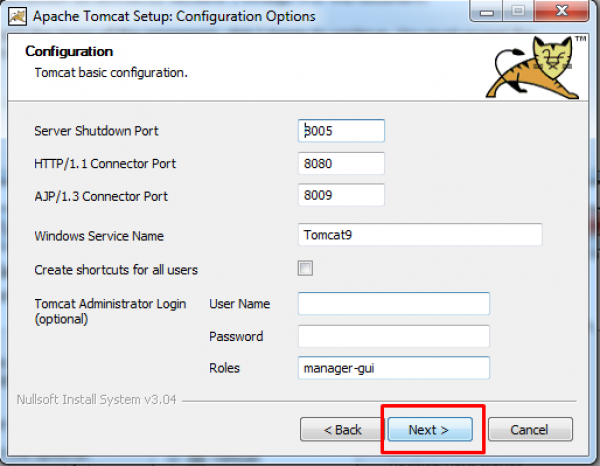Click the 'AJP/1.3 Connector Port' label
The image size is (600, 466).
(x=101, y=196)
